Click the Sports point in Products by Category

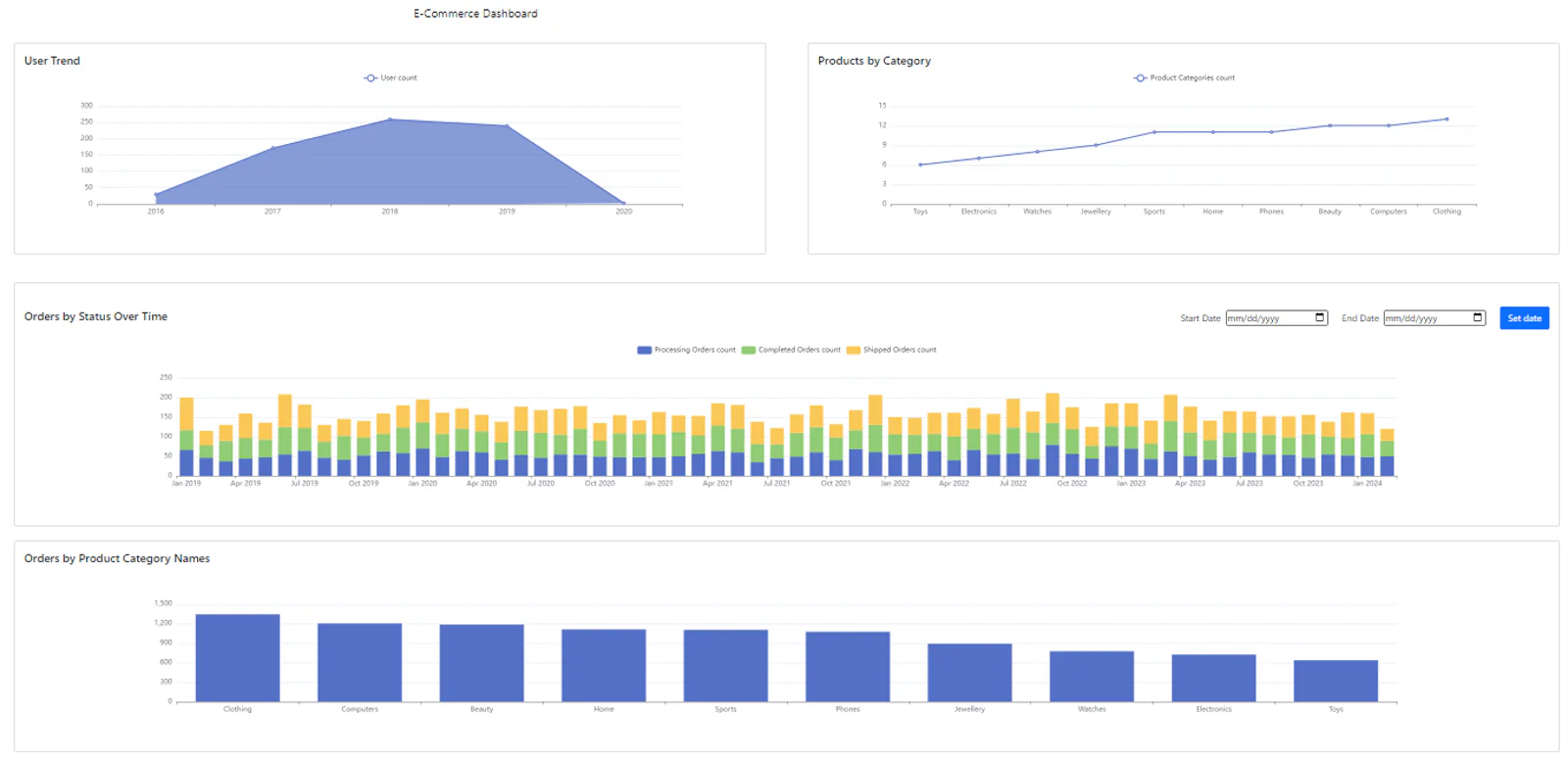point(1154,132)
